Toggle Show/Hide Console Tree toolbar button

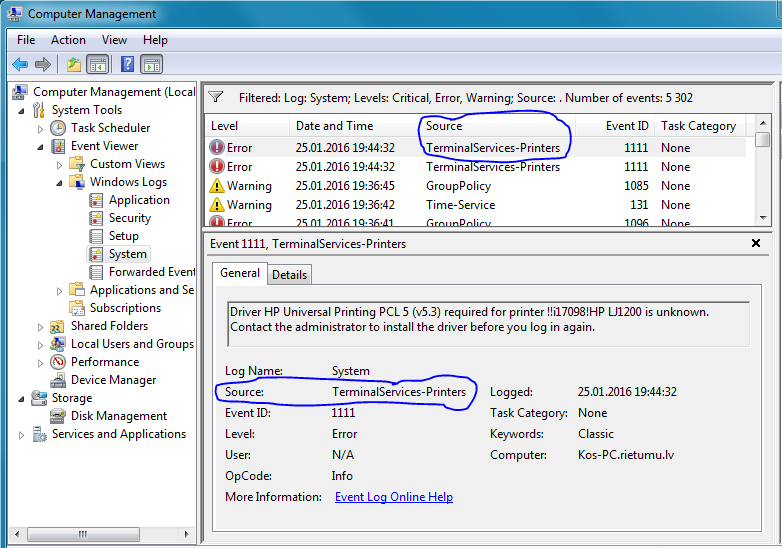[x=98, y=64]
